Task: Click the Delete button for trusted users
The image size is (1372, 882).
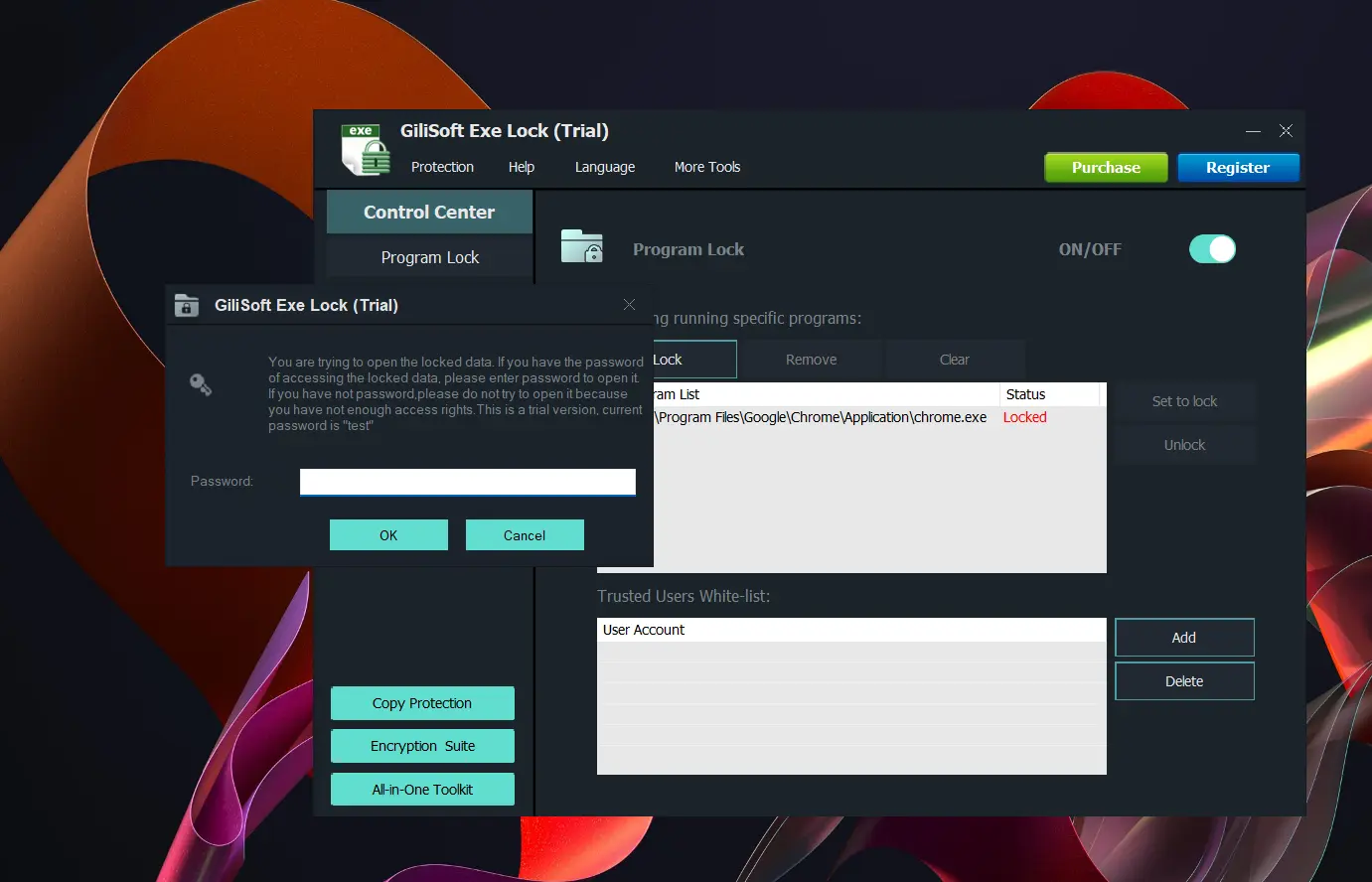Action: [x=1184, y=681]
